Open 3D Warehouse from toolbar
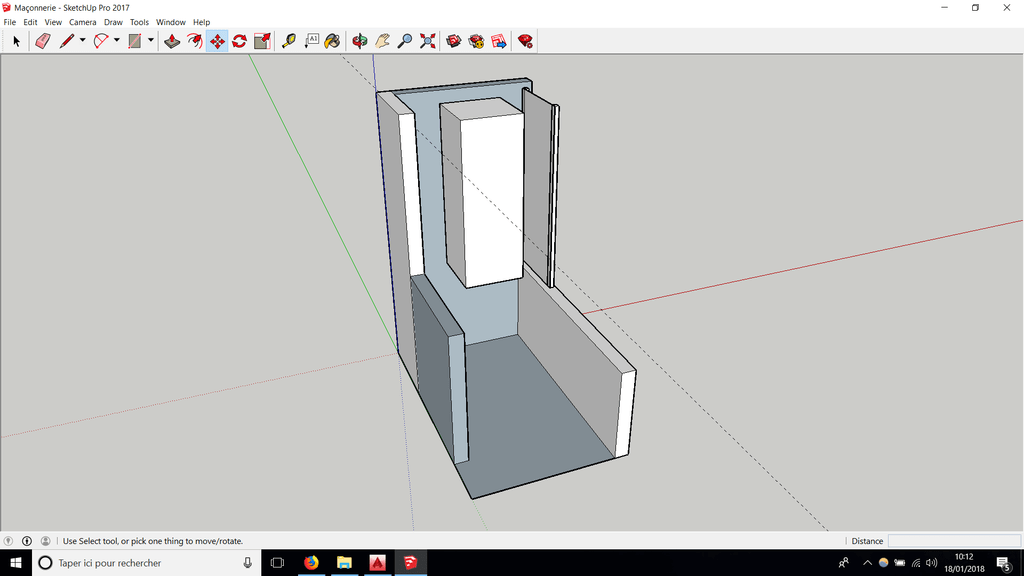1024x576 pixels. [x=454, y=41]
